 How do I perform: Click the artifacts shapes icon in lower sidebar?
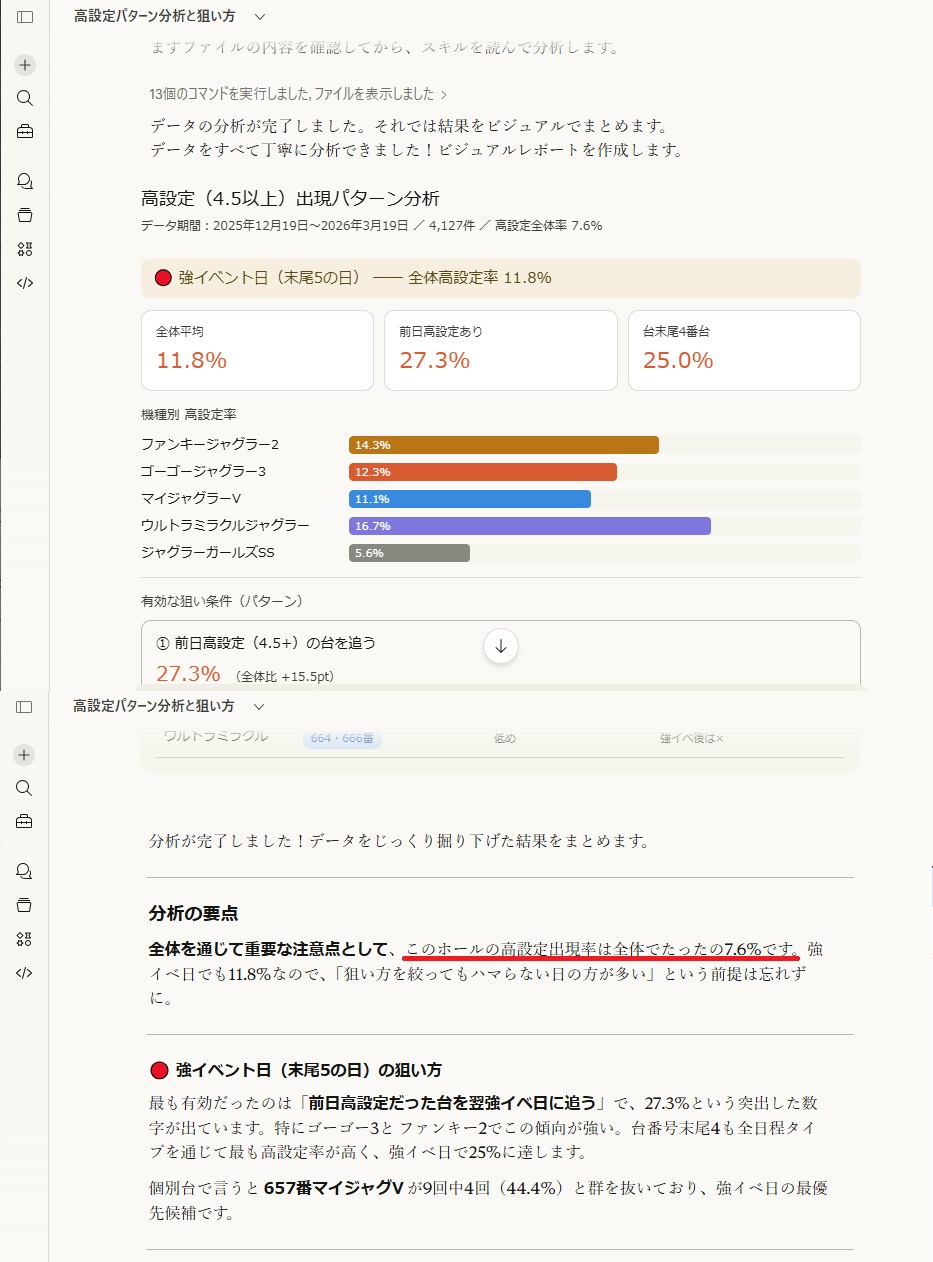tap(25, 939)
